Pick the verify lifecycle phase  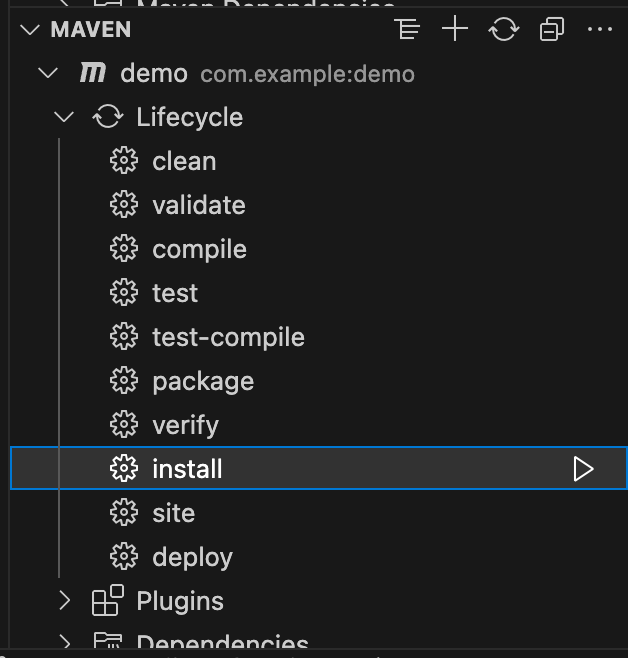click(x=185, y=425)
